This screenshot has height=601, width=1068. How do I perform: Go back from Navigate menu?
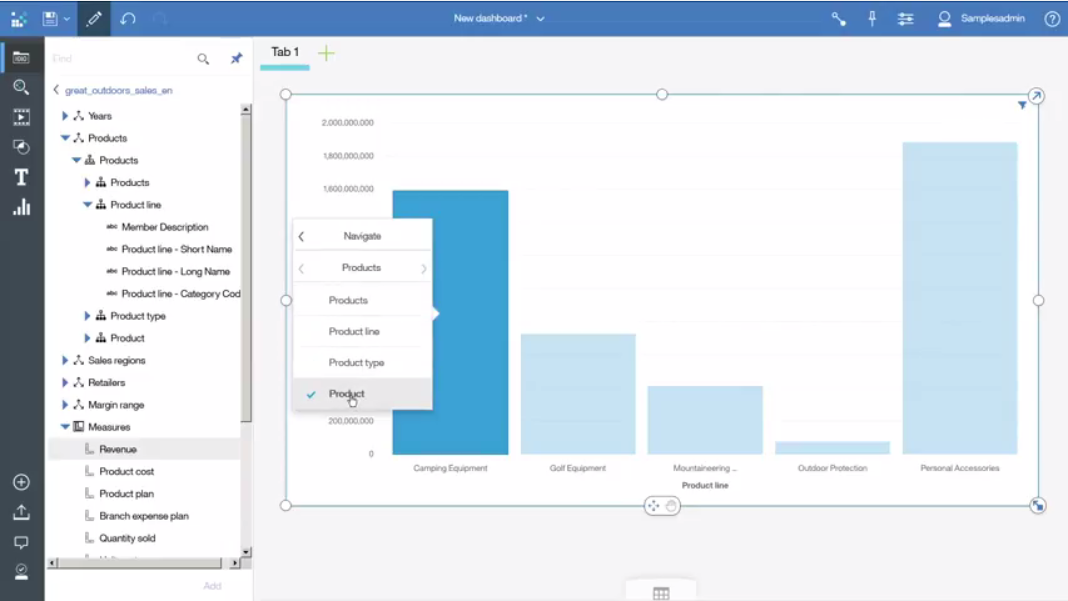click(x=301, y=236)
